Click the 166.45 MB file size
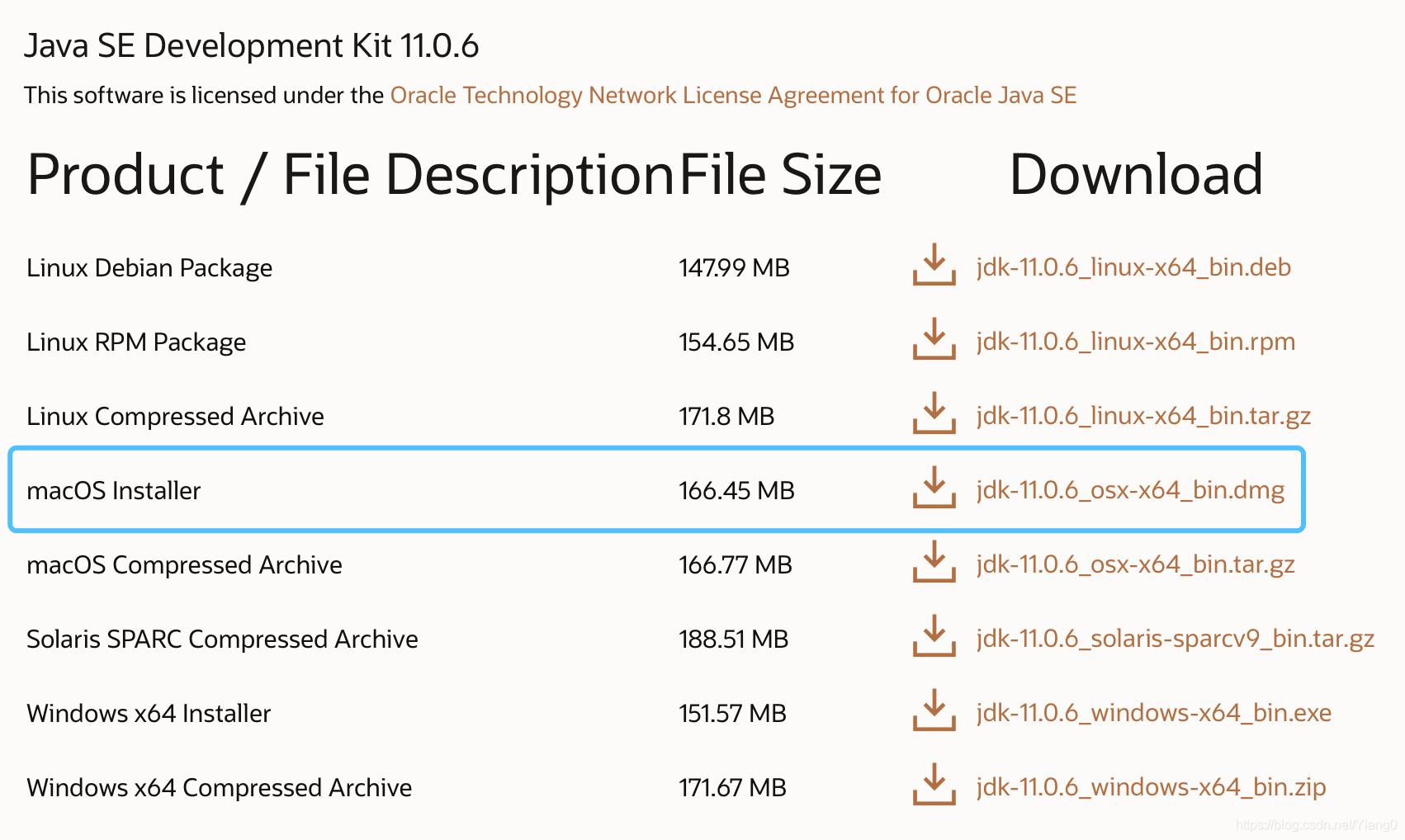This screenshot has width=1405, height=840. pos(736,491)
